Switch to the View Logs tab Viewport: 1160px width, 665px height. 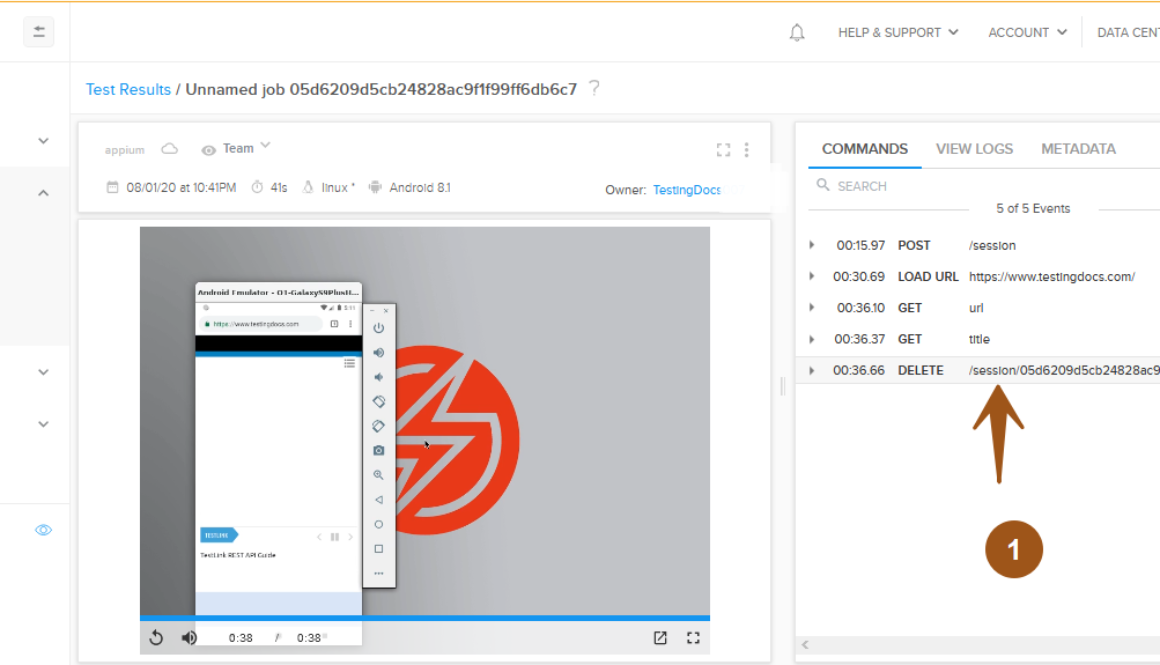[974, 149]
